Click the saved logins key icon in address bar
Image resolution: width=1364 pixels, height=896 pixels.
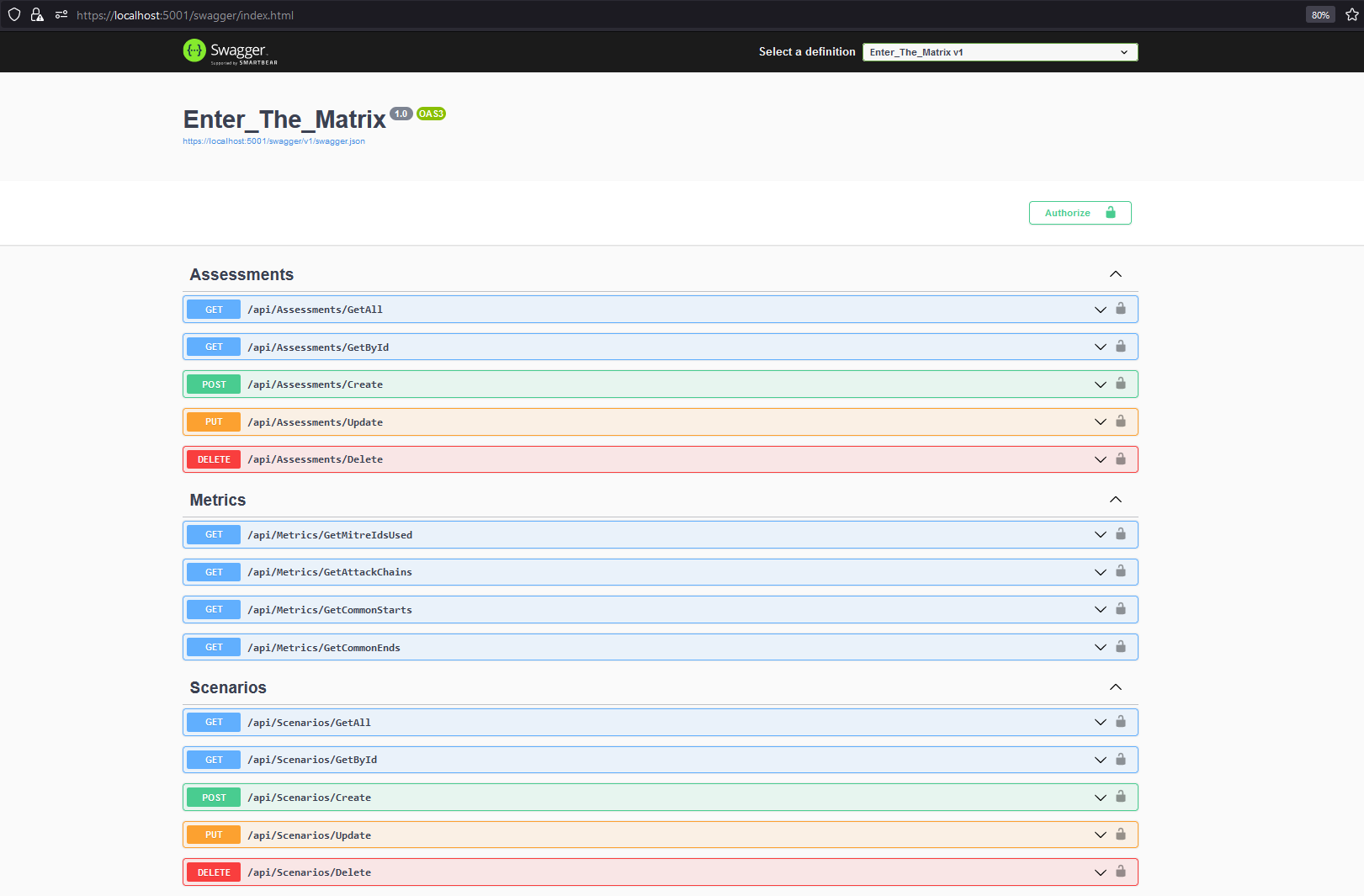point(60,14)
